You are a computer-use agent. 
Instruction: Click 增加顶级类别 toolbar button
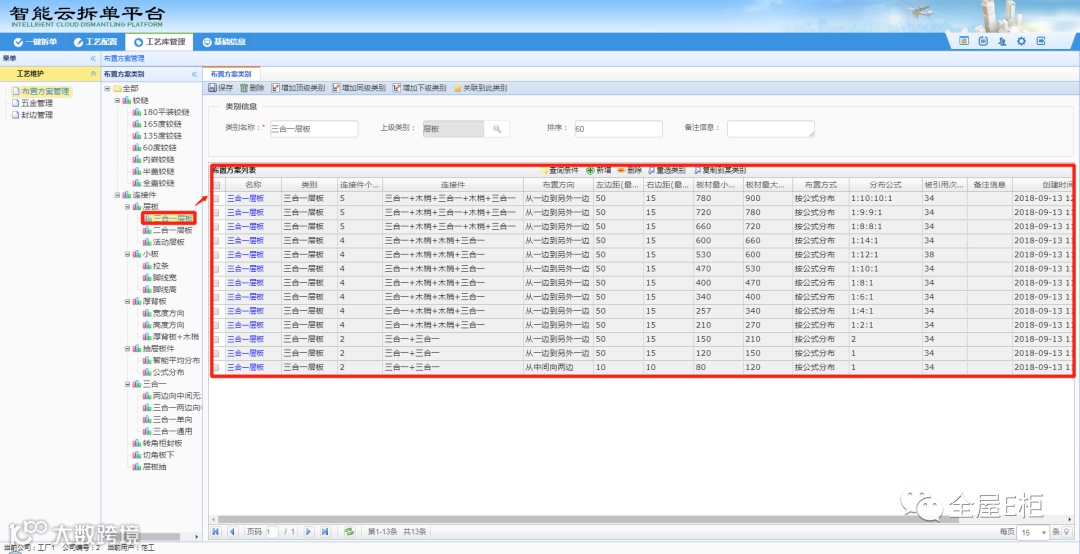[x=298, y=88]
